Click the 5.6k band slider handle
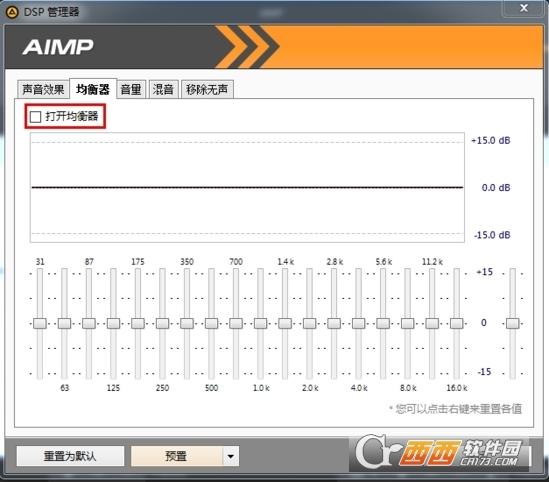Viewport: 549px width, 482px height. (383, 323)
